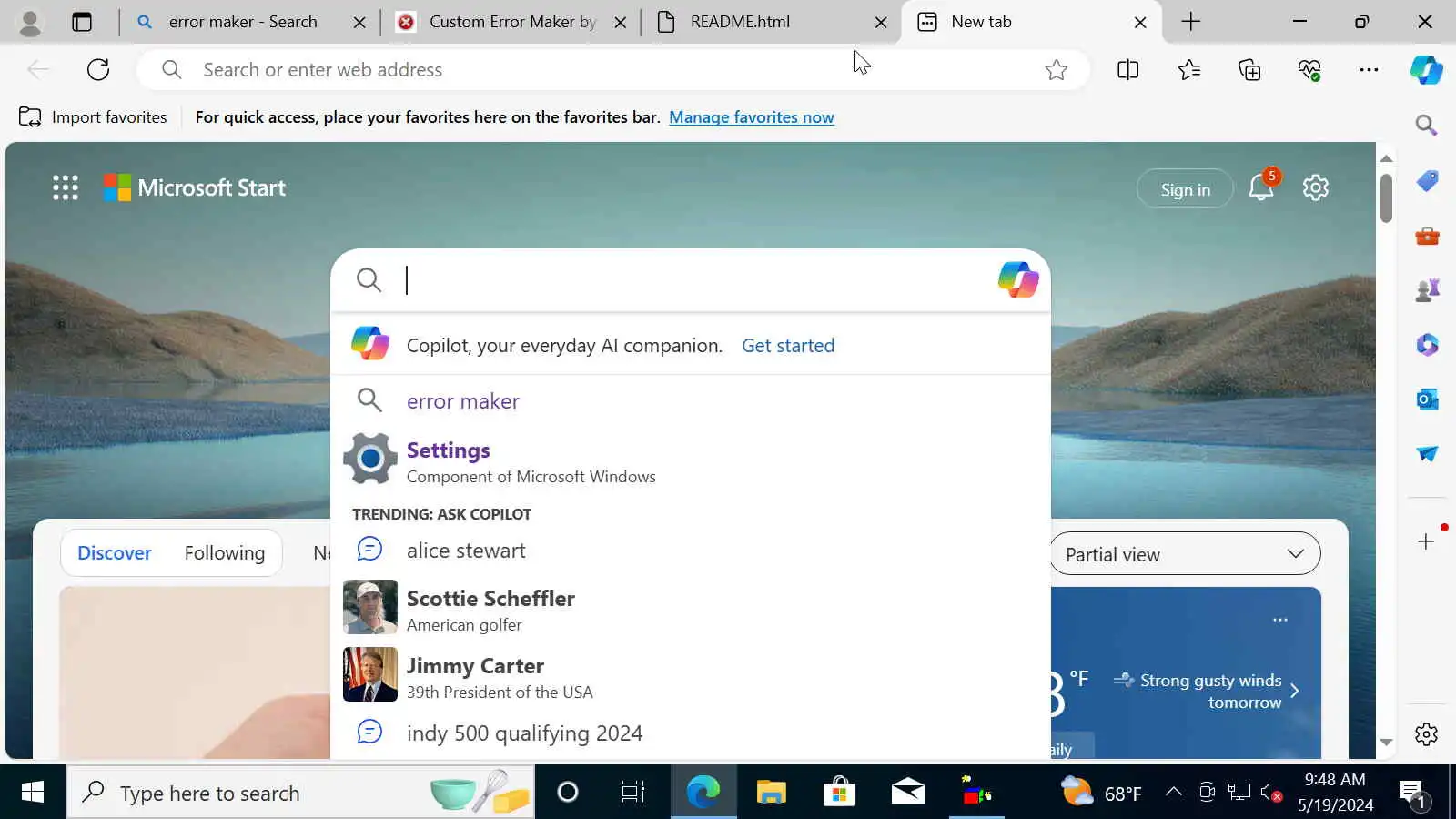This screenshot has height=819, width=1456.
Task: Open the taskbar weather 68°F widget
Action: tap(1101, 793)
